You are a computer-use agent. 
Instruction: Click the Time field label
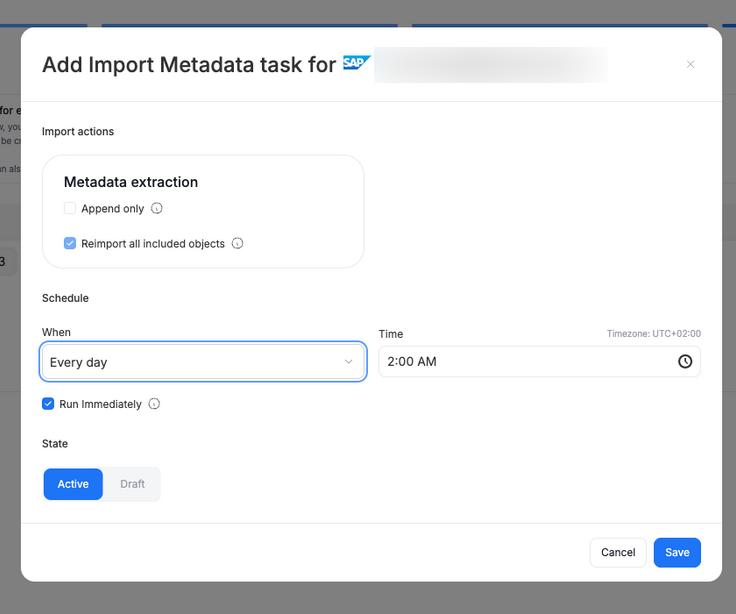pyautogui.click(x=391, y=334)
